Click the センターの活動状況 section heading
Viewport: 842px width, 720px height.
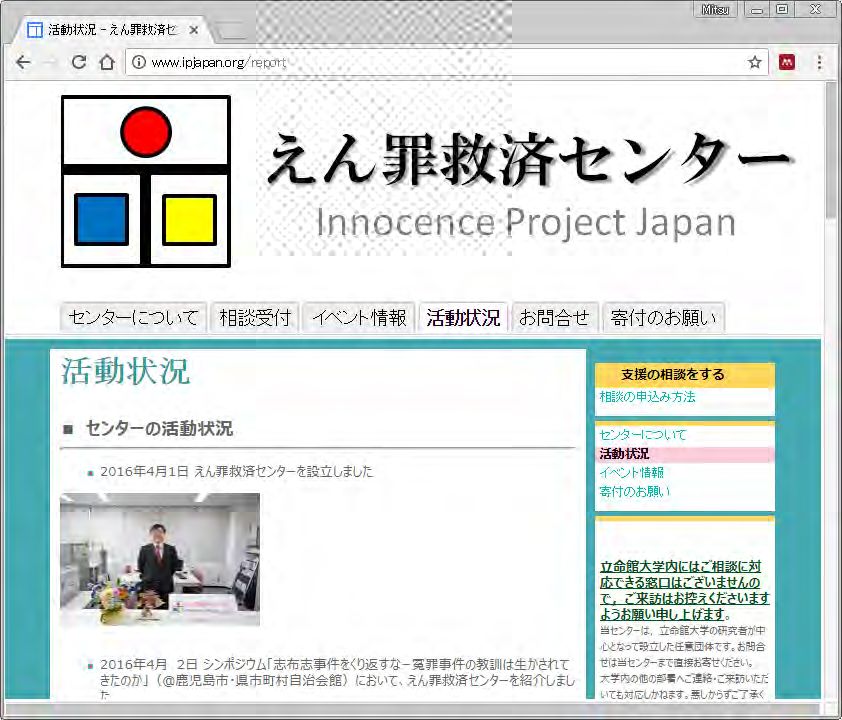click(x=159, y=428)
